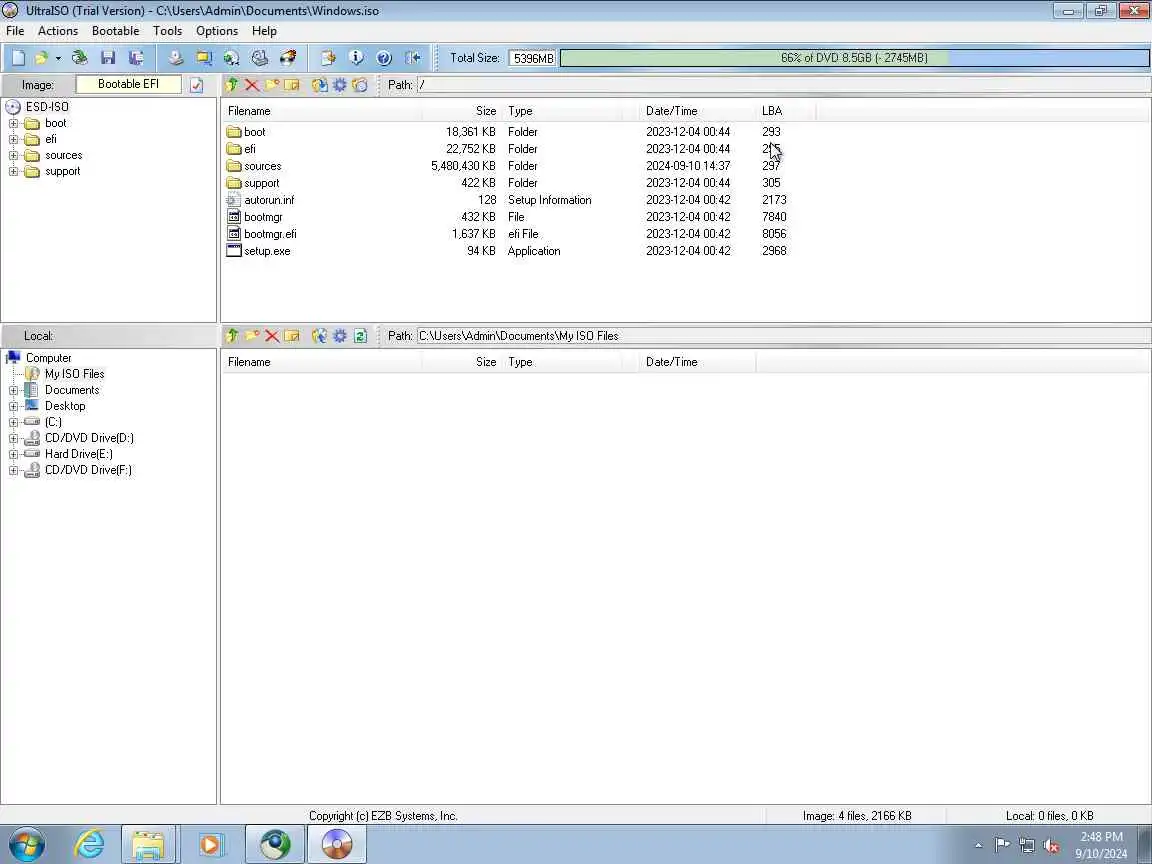Click the Image pane Path field
Viewport: 1152px width, 864px height.
pyautogui.click(x=783, y=85)
